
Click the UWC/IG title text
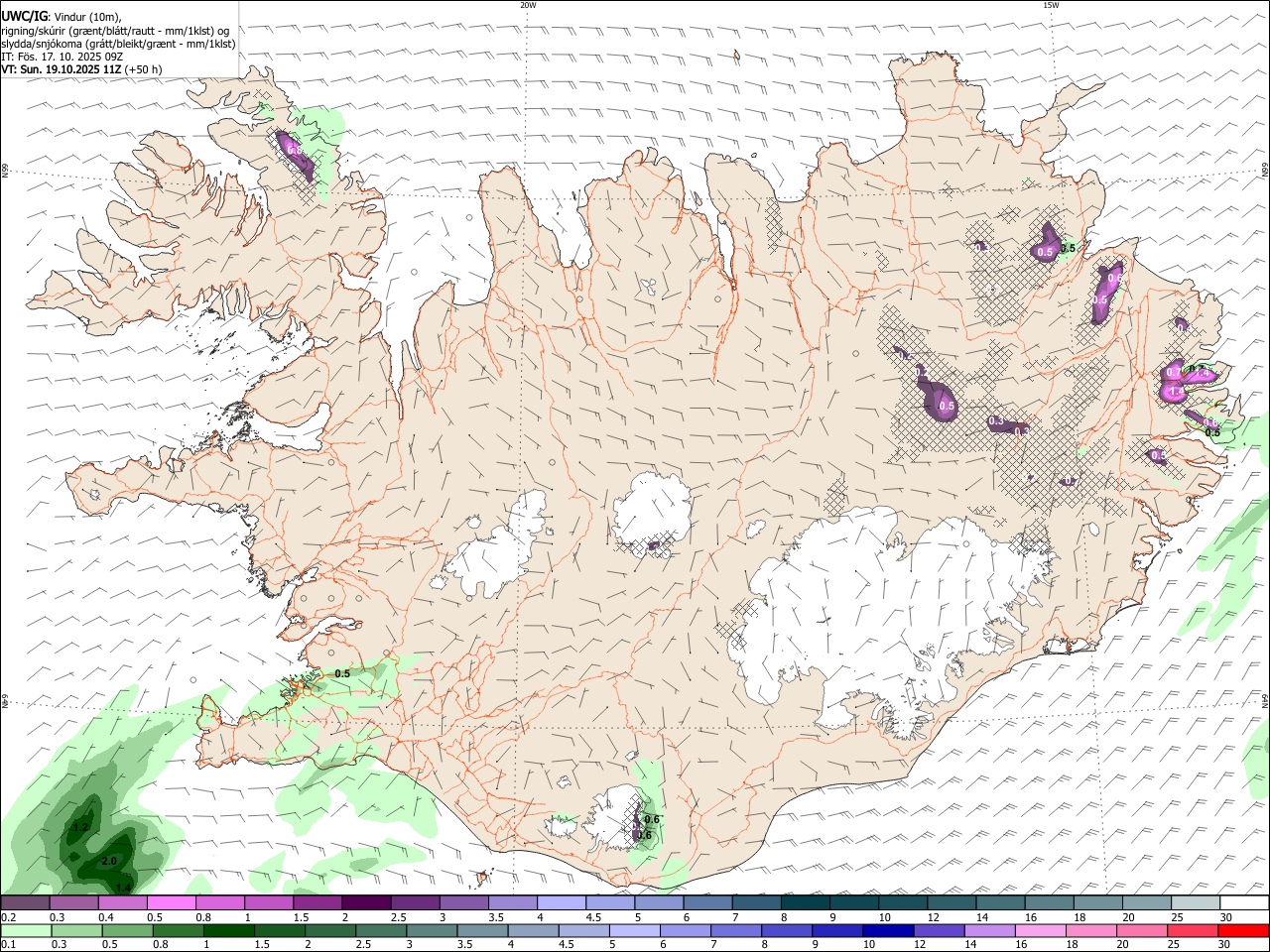[24, 16]
